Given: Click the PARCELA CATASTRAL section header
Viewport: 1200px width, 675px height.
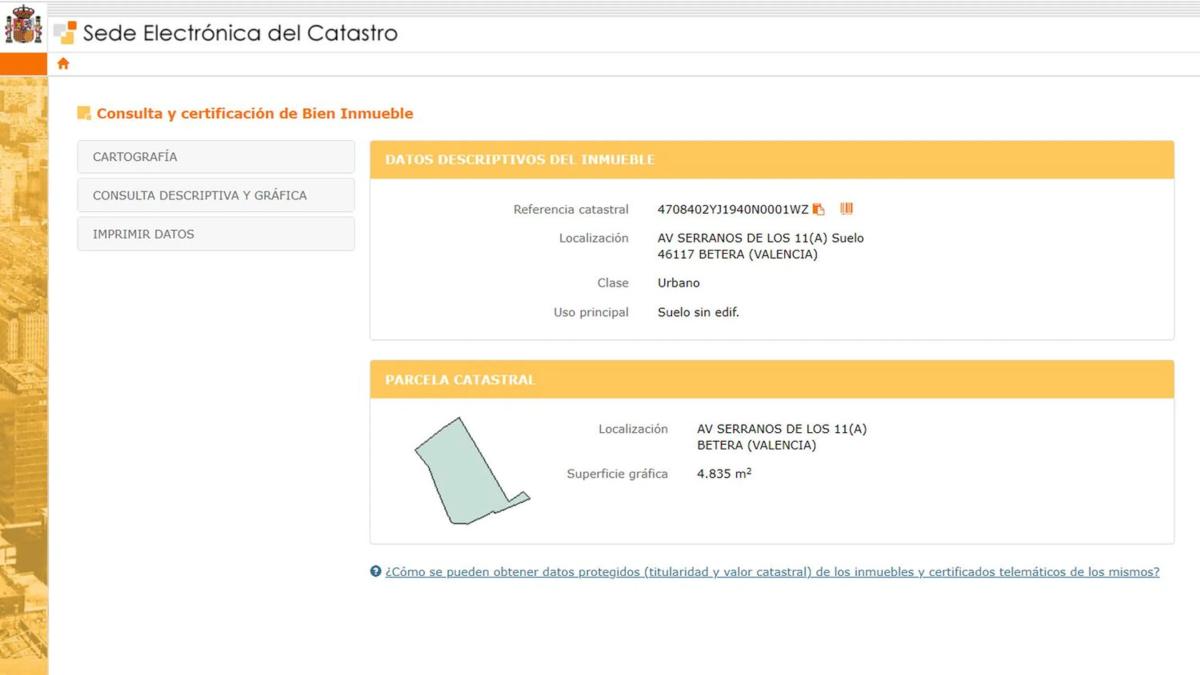Looking at the screenshot, I should [x=460, y=380].
